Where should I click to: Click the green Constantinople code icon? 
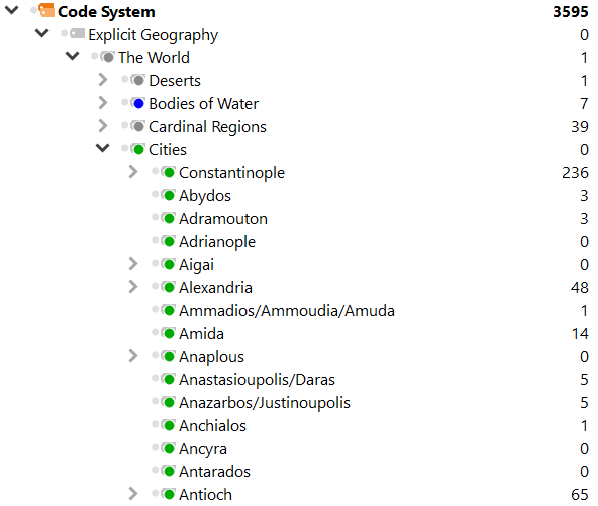pos(168,172)
